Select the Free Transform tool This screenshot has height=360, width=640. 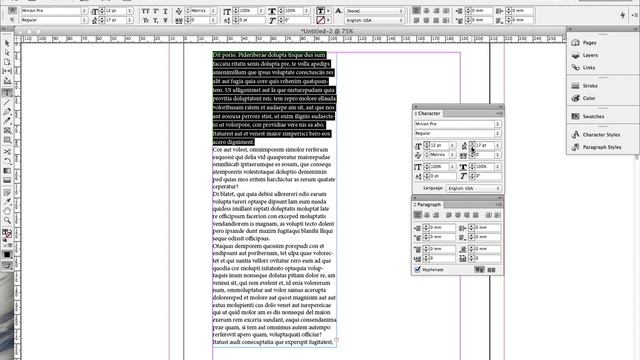pos(7,161)
